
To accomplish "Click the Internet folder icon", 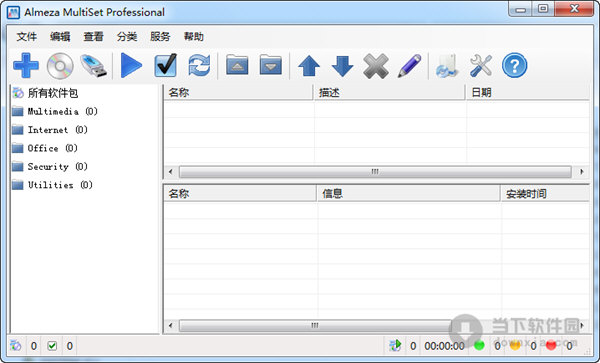I will (18, 130).
